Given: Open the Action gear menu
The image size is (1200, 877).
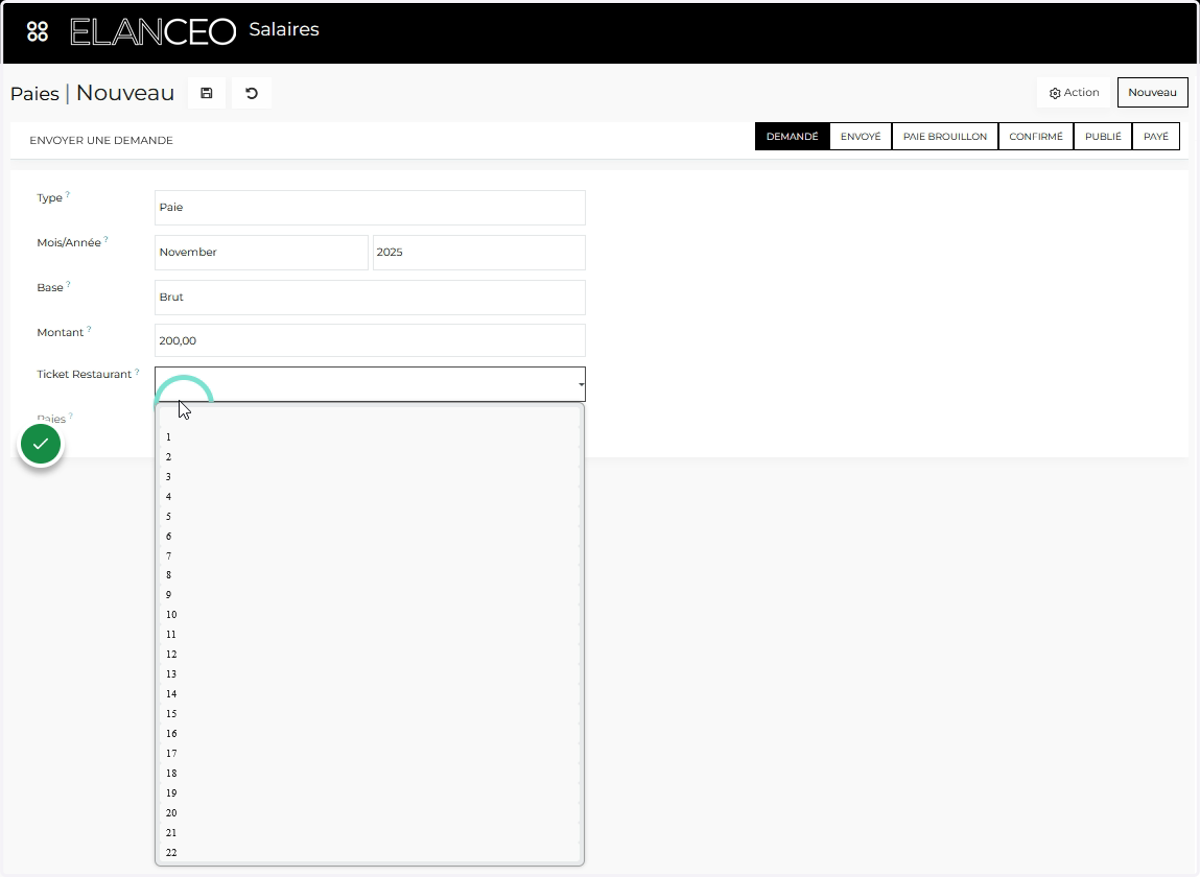Looking at the screenshot, I should 1074,92.
